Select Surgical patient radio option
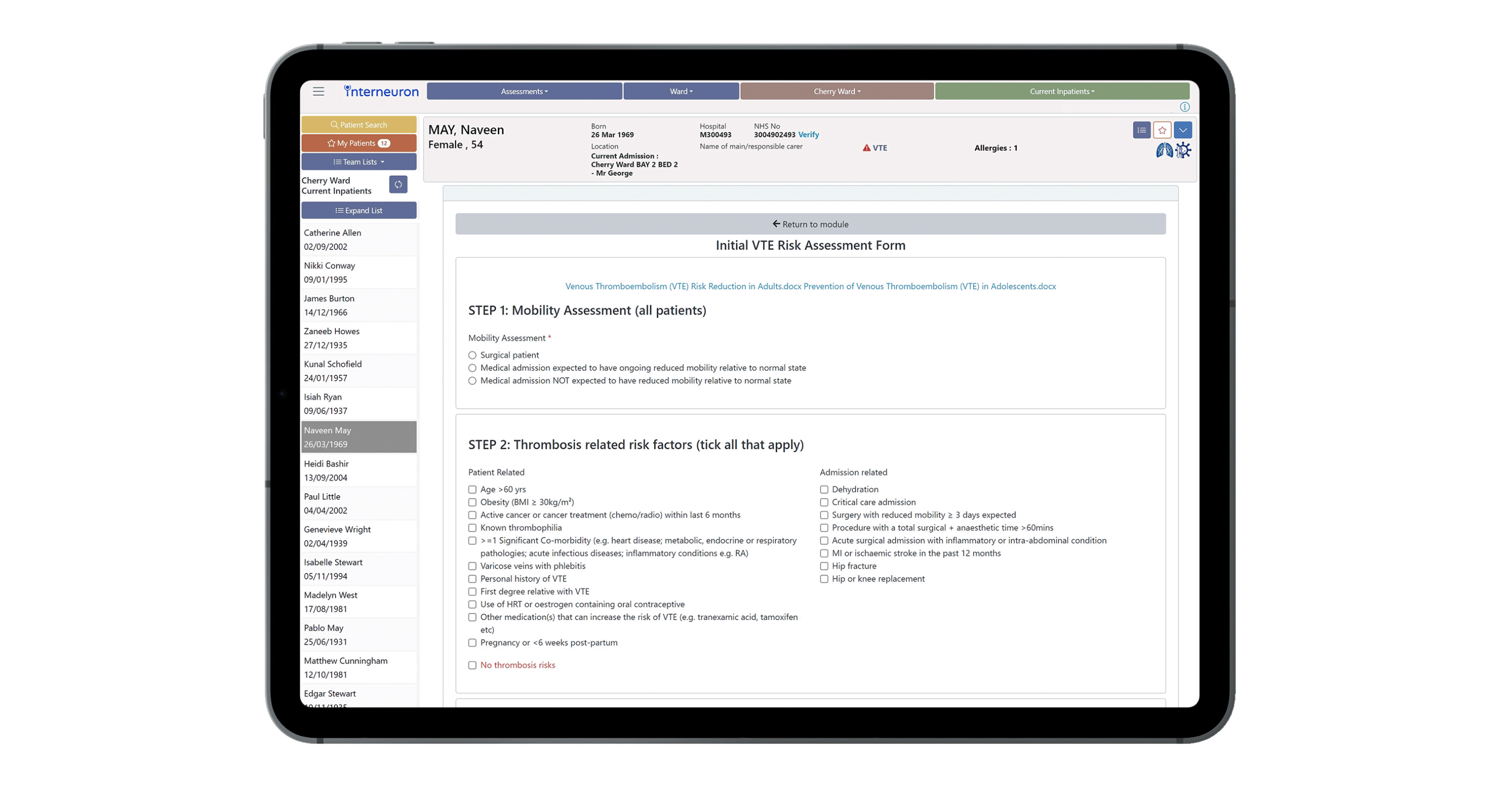 coord(473,355)
